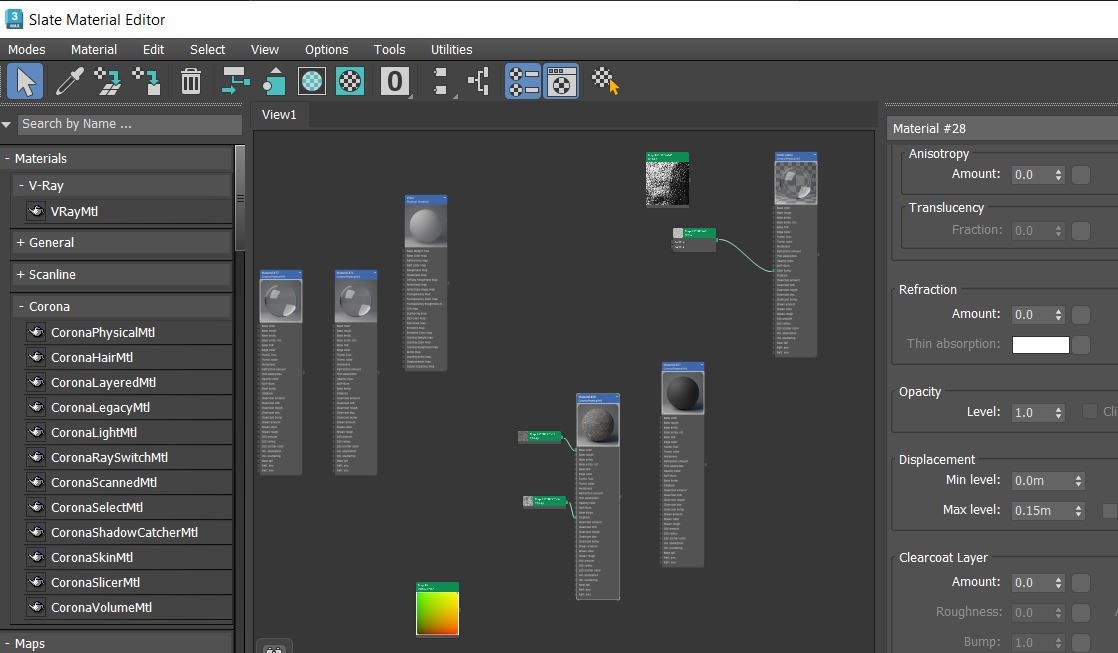This screenshot has height=653, width=1118.
Task: Open the Select menu
Action: pyautogui.click(x=207, y=49)
